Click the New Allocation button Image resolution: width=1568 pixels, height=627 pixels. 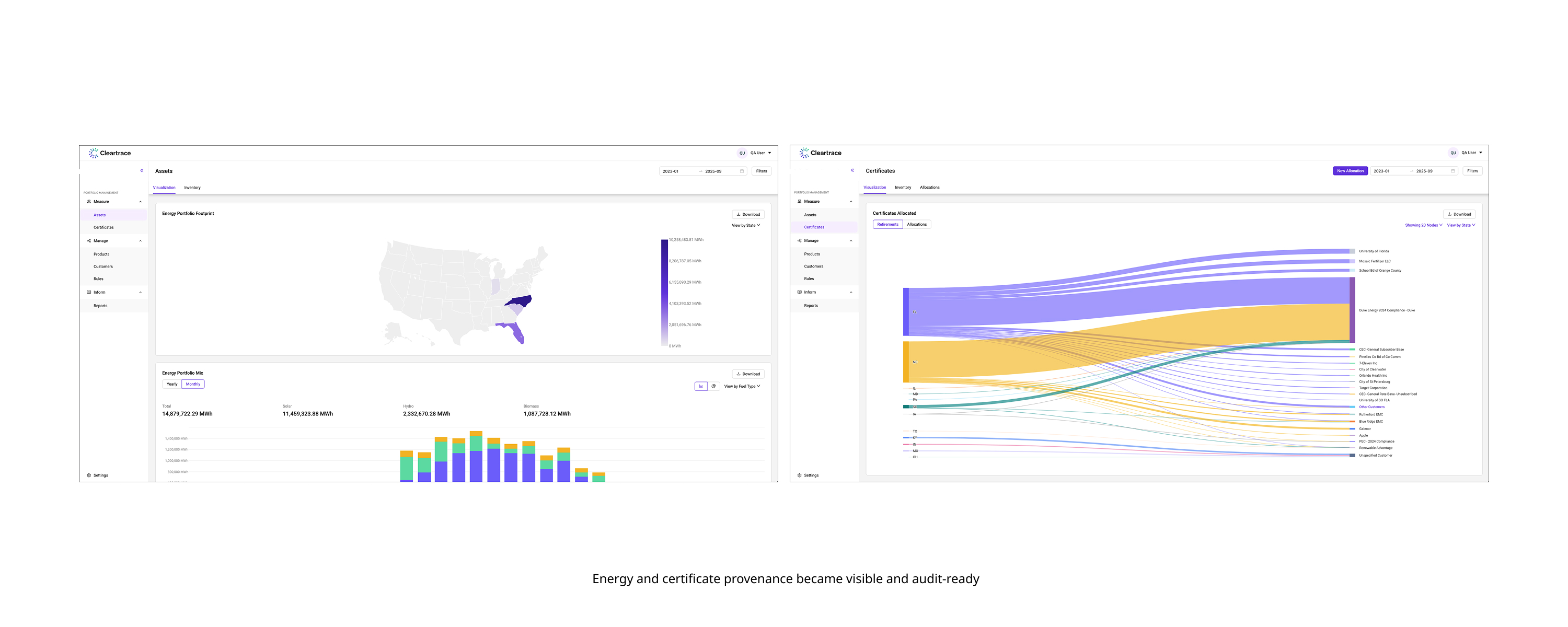click(x=1350, y=171)
